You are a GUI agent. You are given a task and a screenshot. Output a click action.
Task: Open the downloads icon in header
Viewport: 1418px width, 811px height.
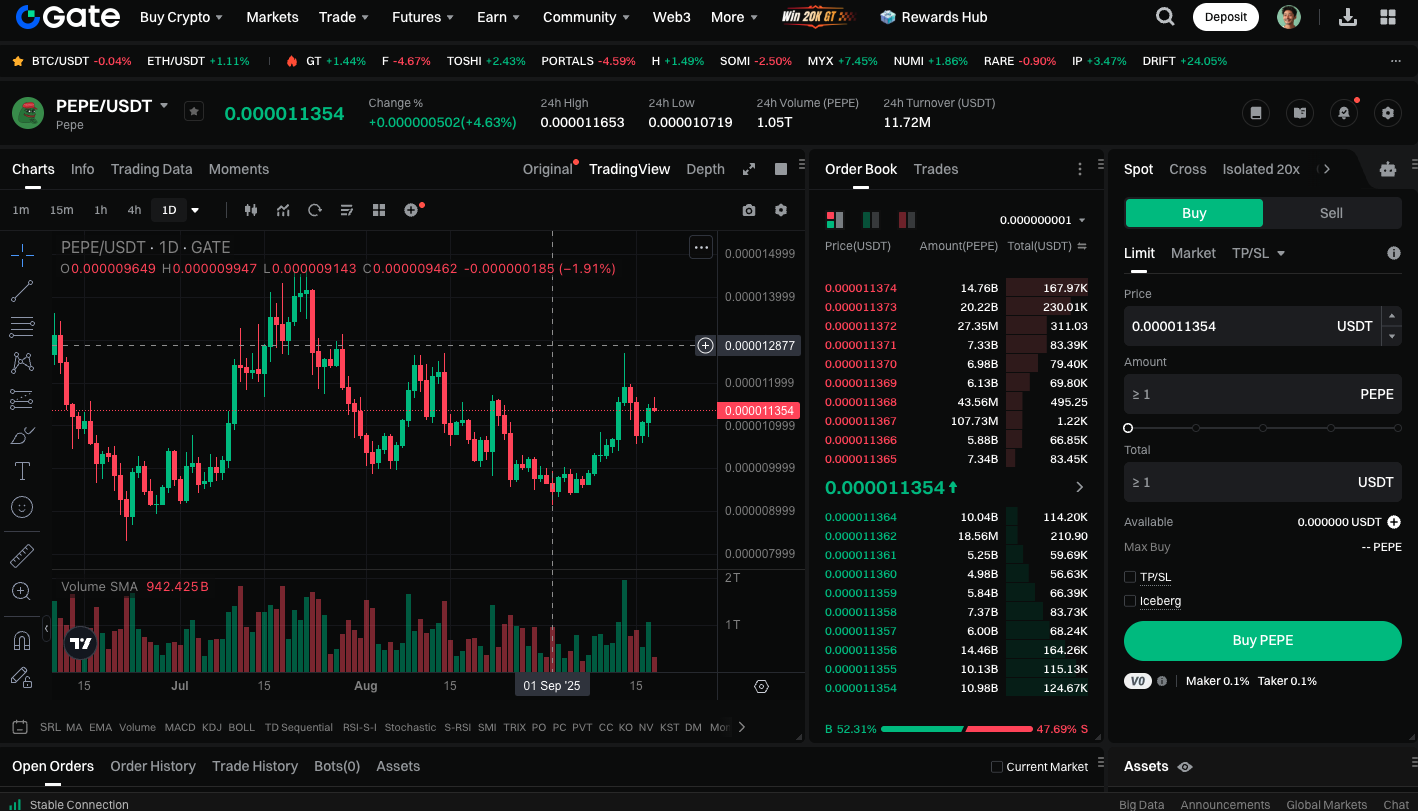pyautogui.click(x=1348, y=17)
